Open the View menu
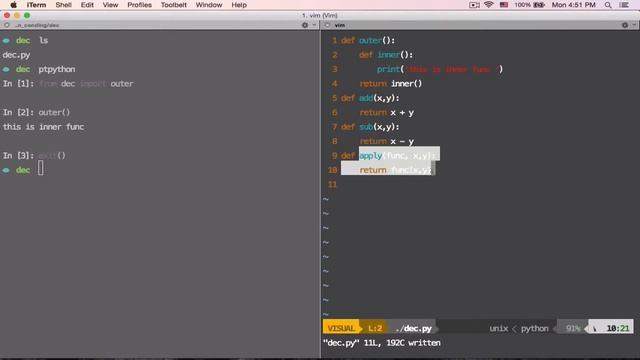This screenshot has height=360, width=640. (x=110, y=5)
